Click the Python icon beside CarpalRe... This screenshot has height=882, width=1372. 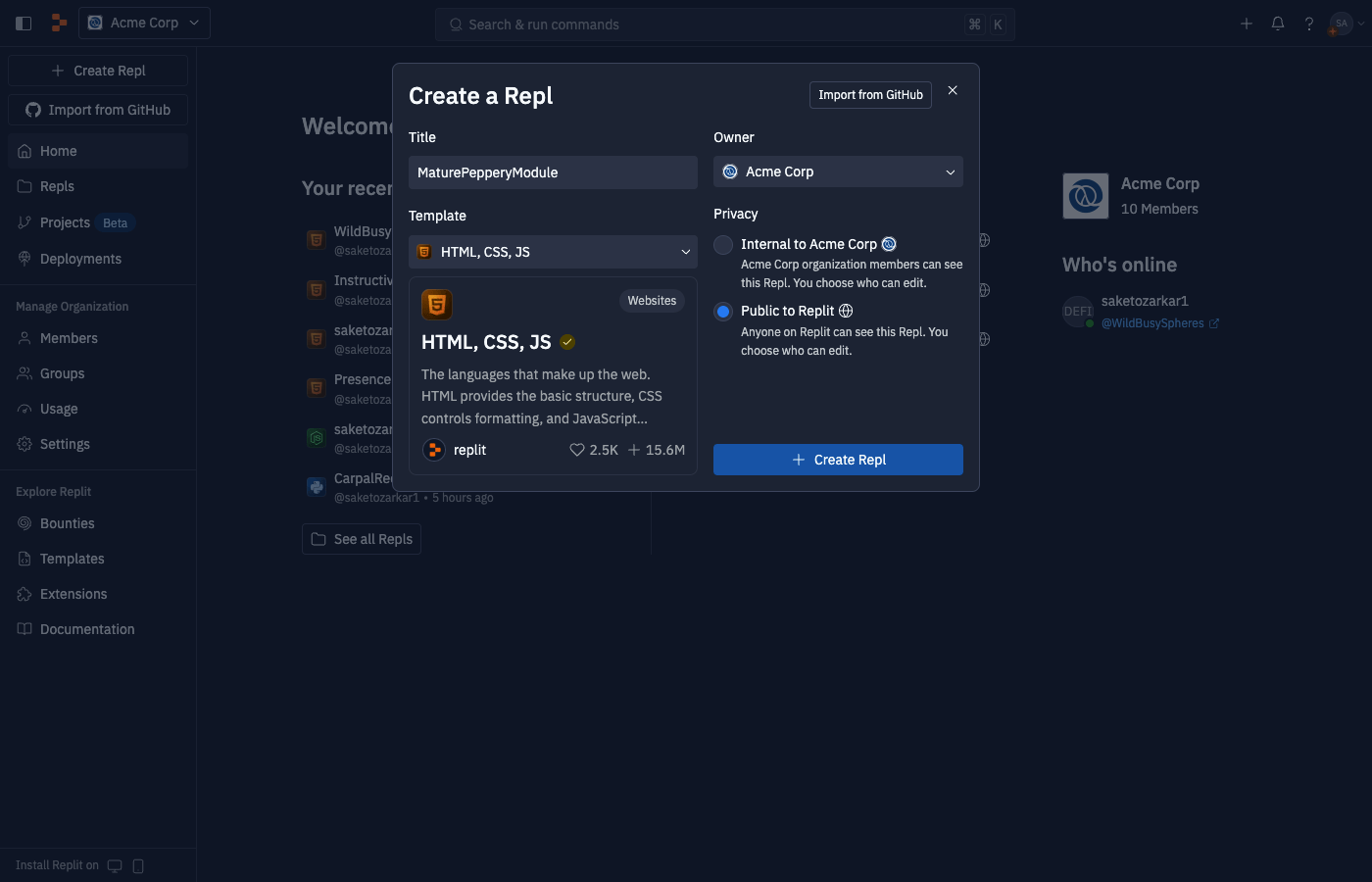pyautogui.click(x=317, y=487)
